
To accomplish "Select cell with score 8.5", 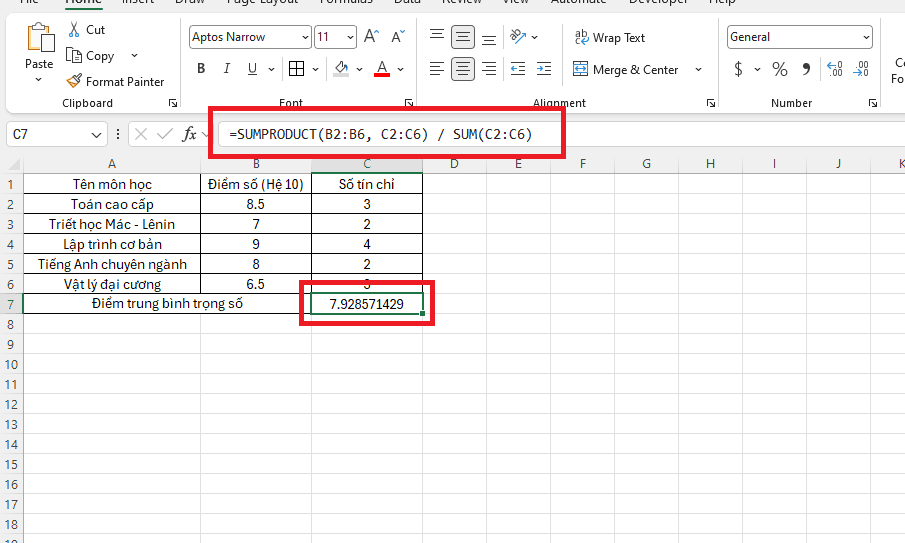I will [x=256, y=204].
